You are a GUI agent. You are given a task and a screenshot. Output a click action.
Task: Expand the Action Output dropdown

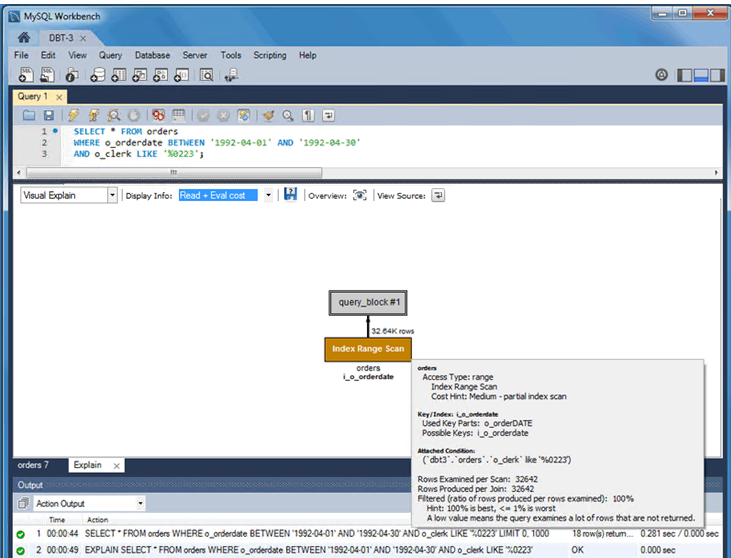[x=140, y=503]
